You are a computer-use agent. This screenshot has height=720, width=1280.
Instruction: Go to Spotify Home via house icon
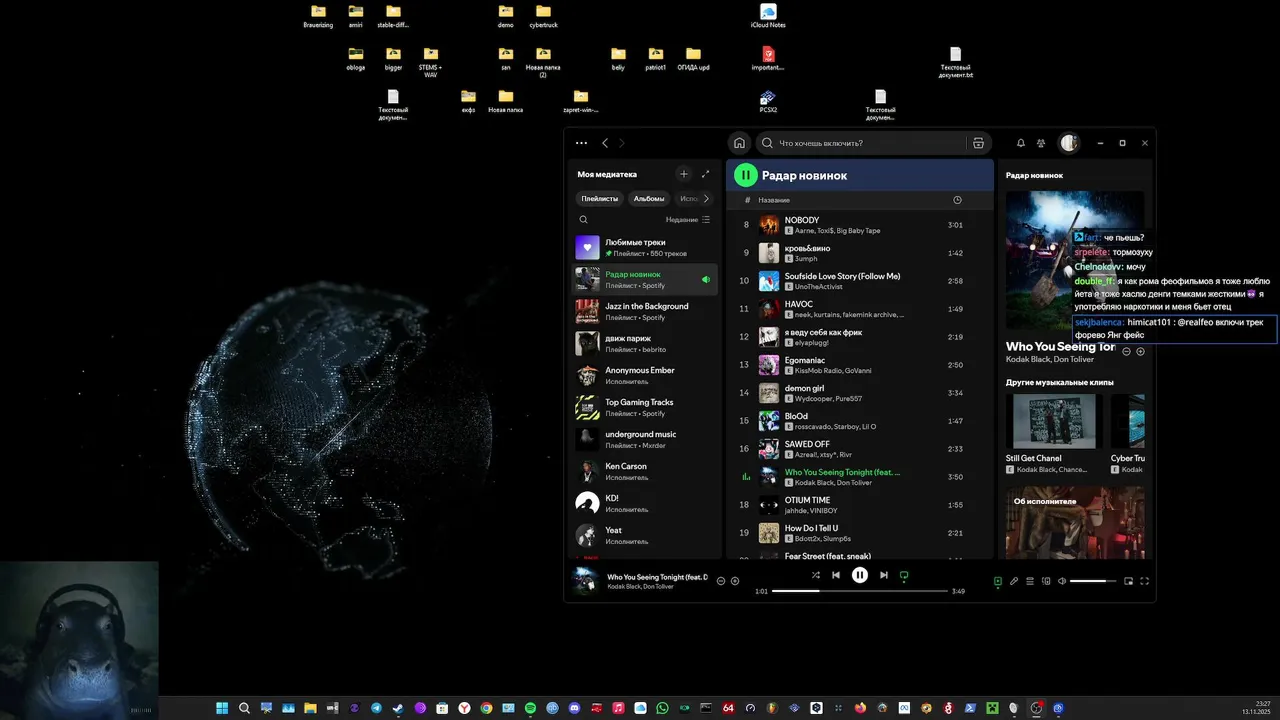739,143
